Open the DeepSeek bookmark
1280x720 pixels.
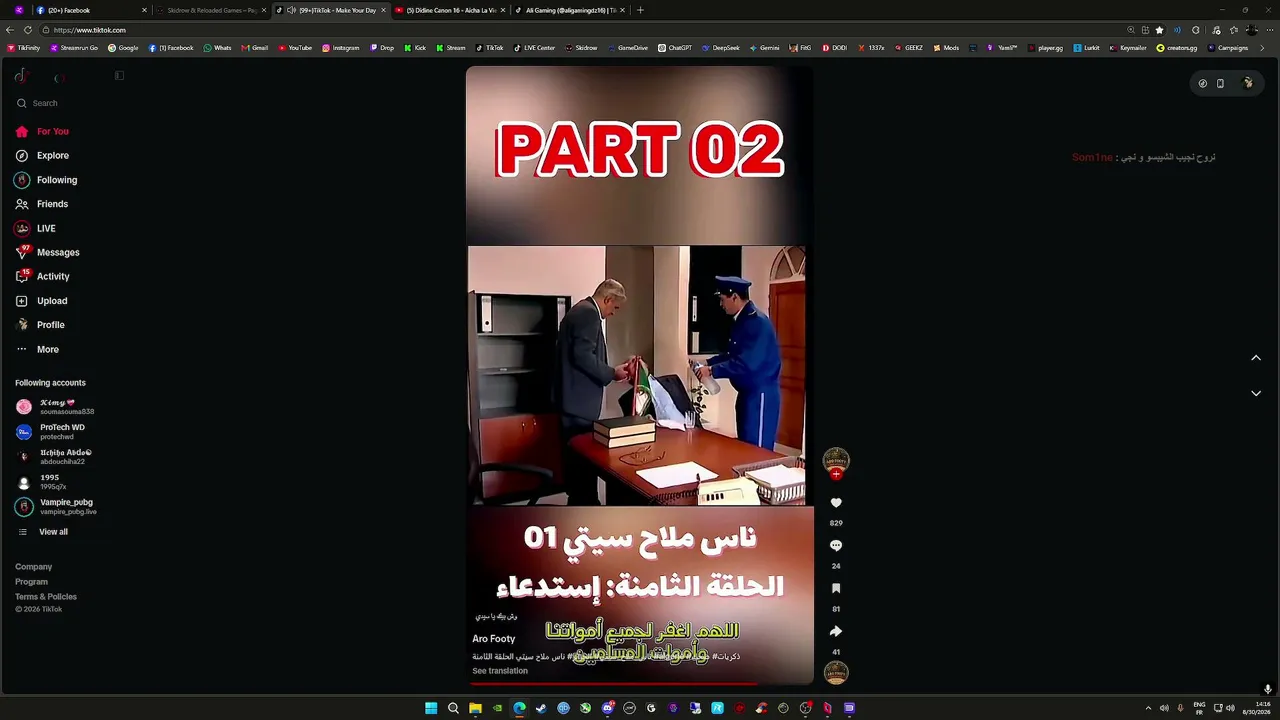click(x=721, y=48)
